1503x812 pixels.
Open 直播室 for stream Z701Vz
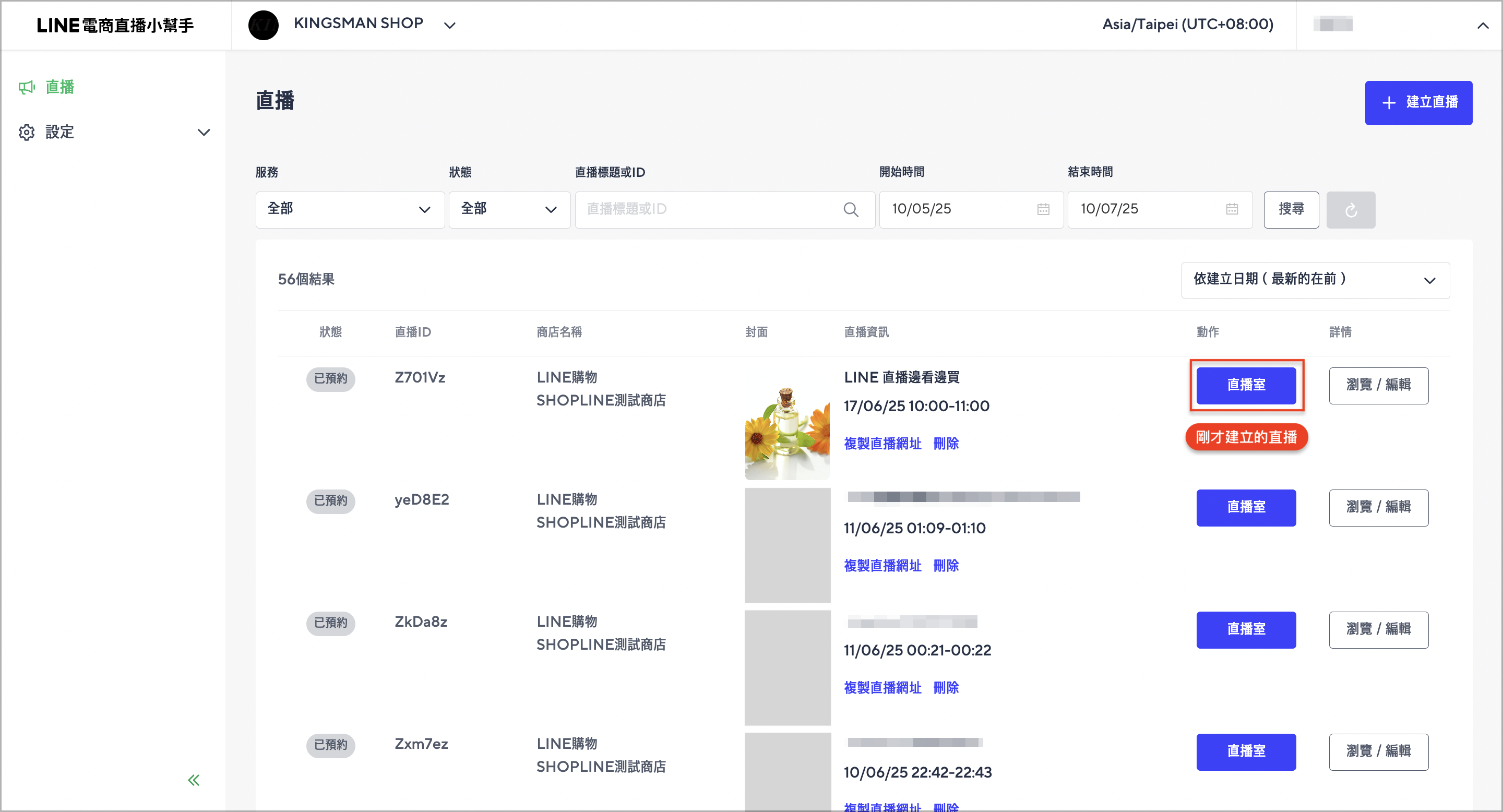click(x=1246, y=385)
